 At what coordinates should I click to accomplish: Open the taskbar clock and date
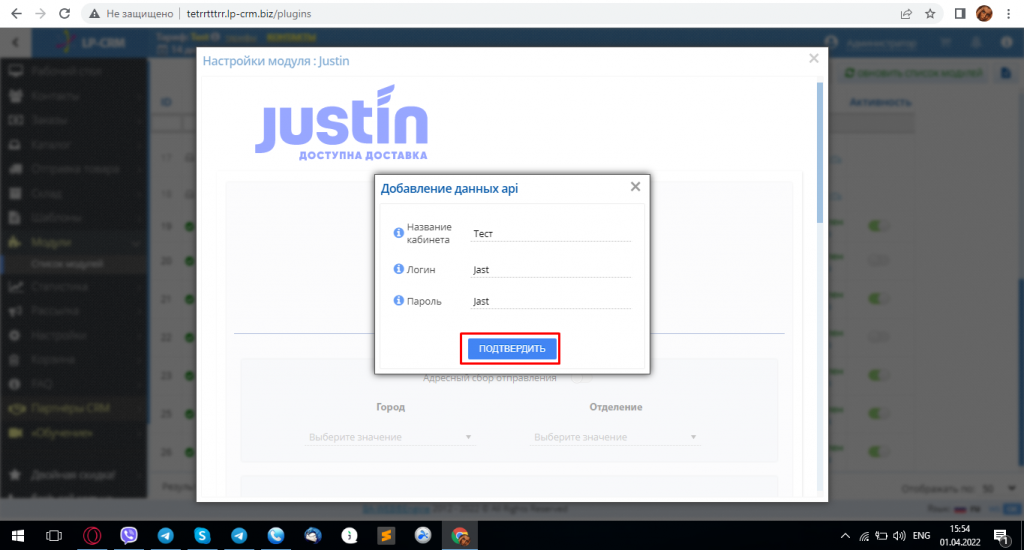pyautogui.click(x=960, y=536)
